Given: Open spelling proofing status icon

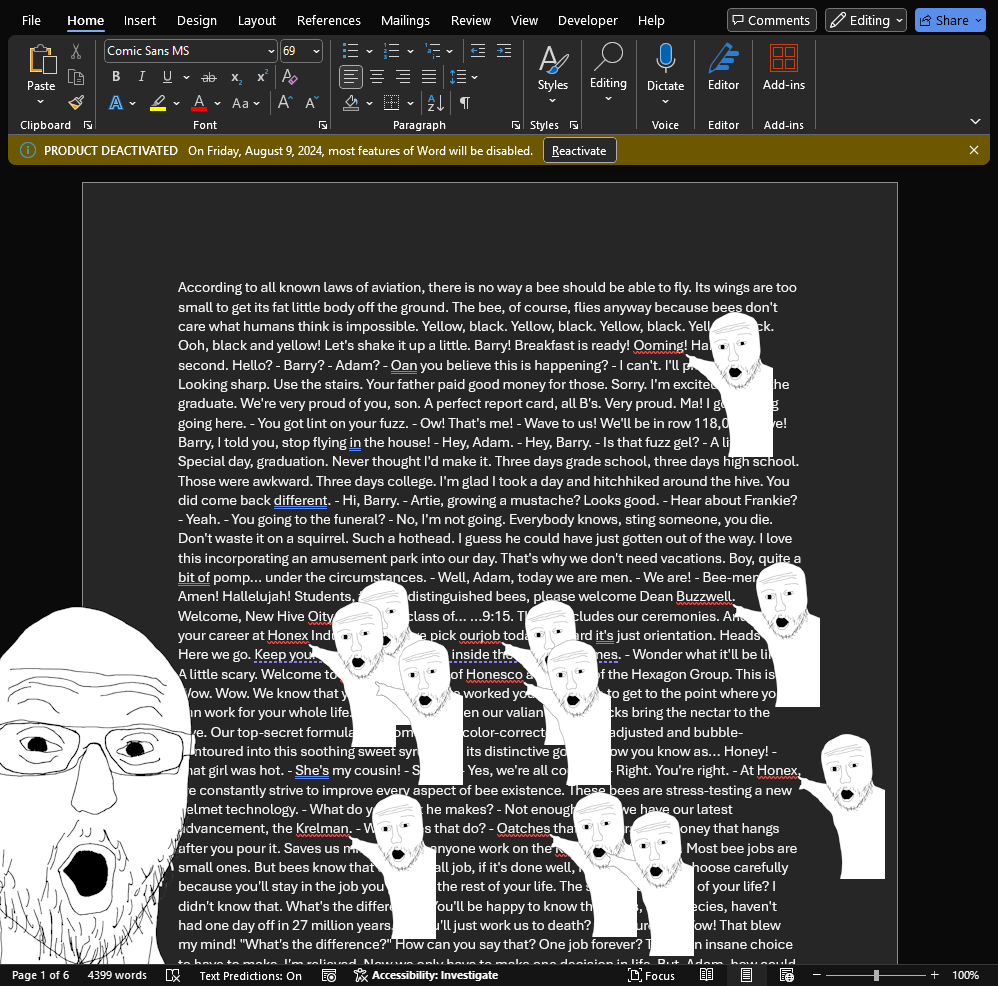Looking at the screenshot, I should click(x=172, y=975).
